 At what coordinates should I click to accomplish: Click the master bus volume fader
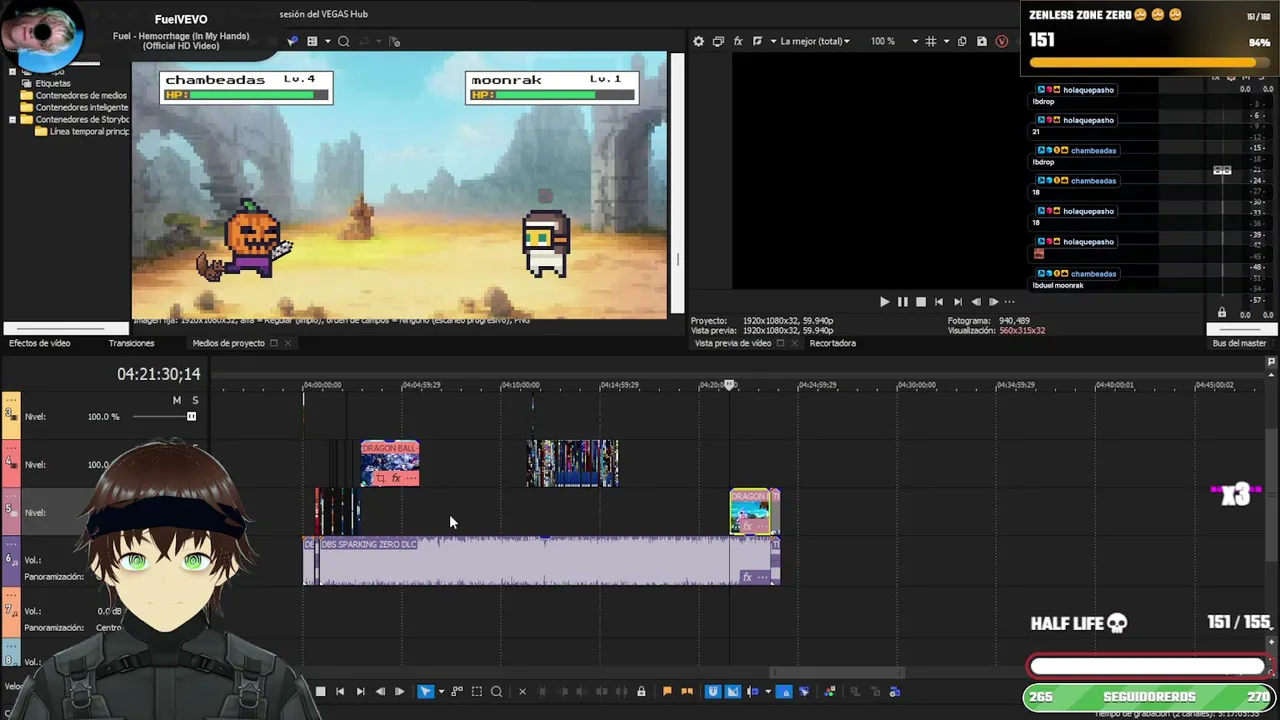[x=1222, y=171]
